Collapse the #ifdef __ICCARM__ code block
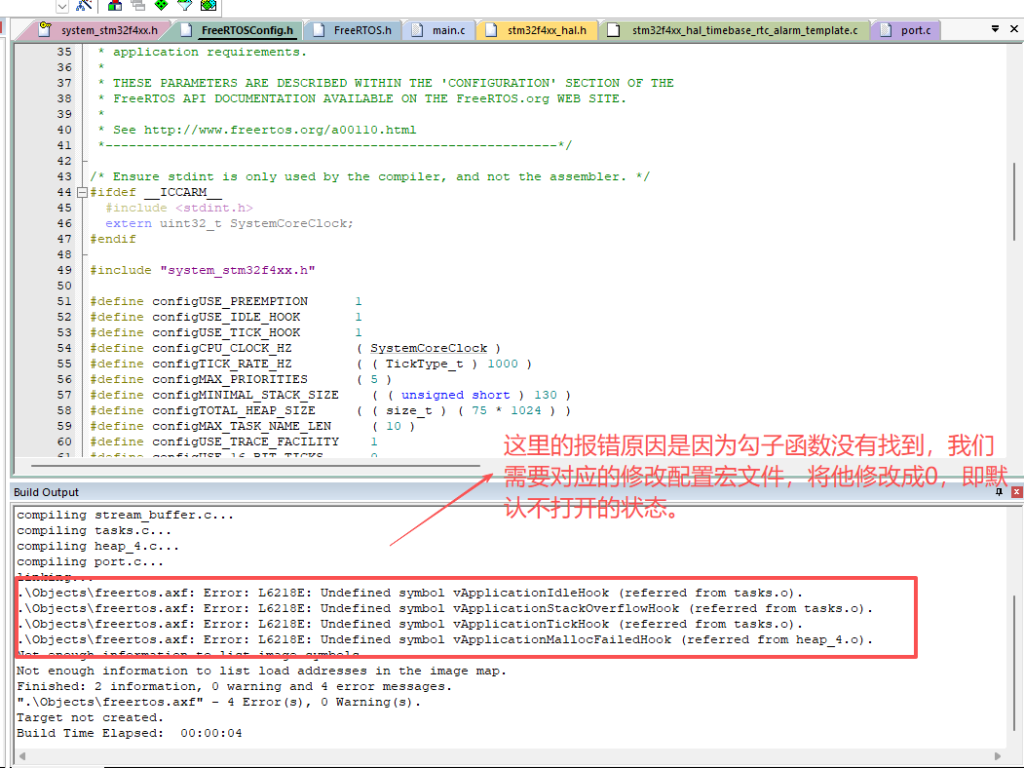This screenshot has width=1024, height=768. coord(83,192)
